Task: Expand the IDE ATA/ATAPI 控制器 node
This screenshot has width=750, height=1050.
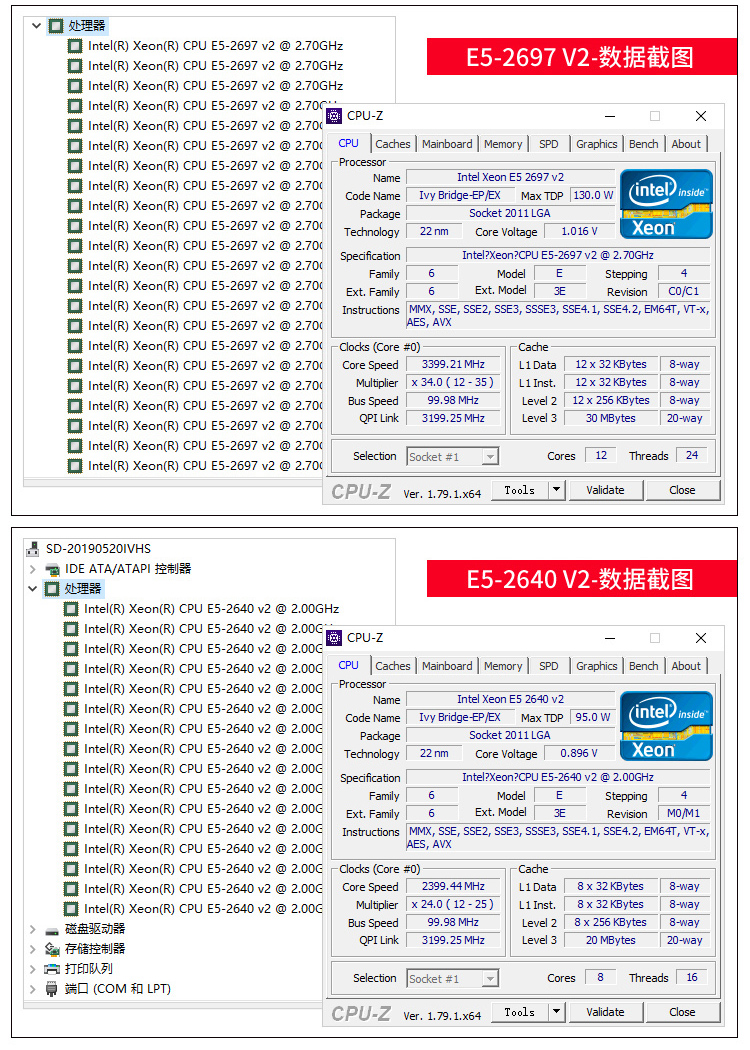Action: coord(32,569)
